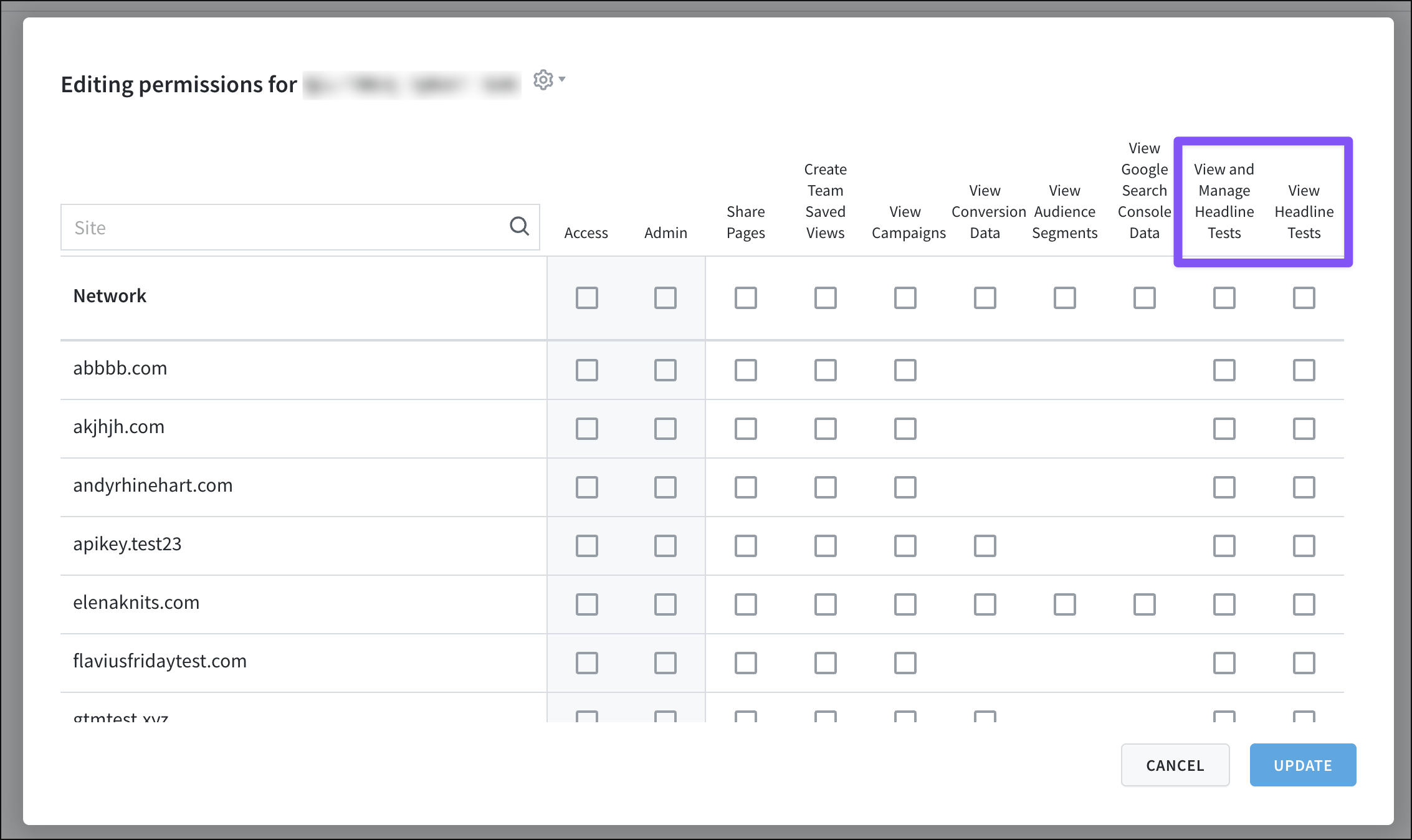Enable Admin for abbbb.com
This screenshot has width=1412, height=840.
pos(665,370)
